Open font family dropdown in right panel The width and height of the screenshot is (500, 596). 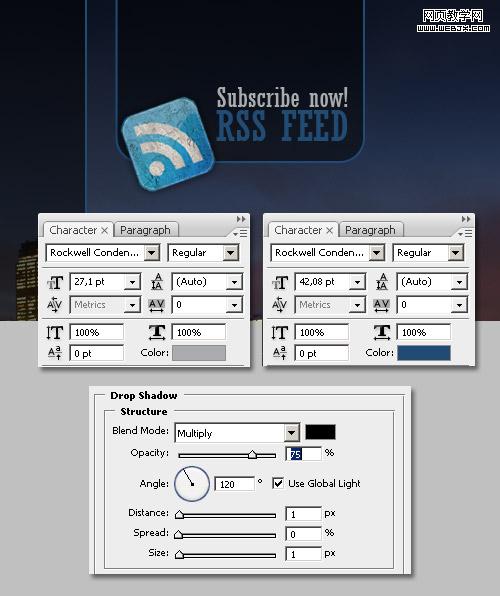coord(377,253)
